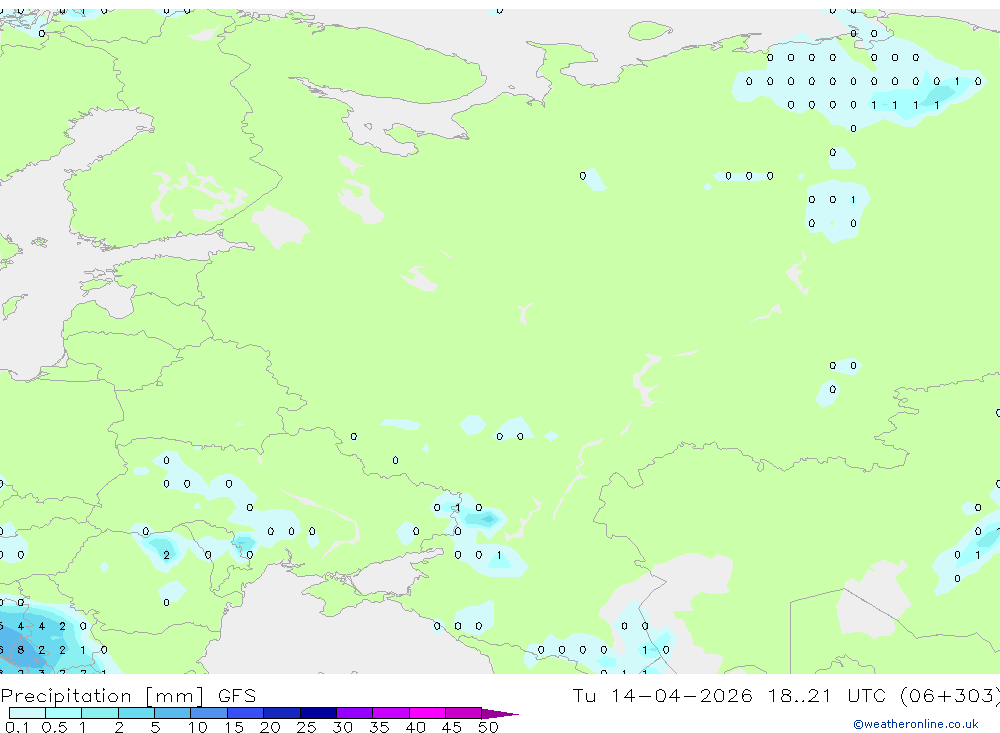Click the 20–25 mm dark blue legend swatch
The width and height of the screenshot is (1000, 733).
pos(282,713)
